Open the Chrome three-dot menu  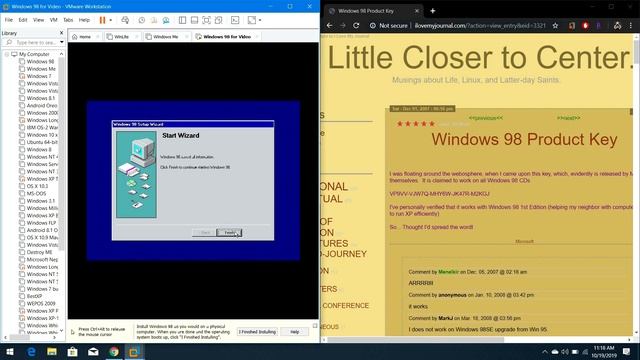(x=631, y=25)
